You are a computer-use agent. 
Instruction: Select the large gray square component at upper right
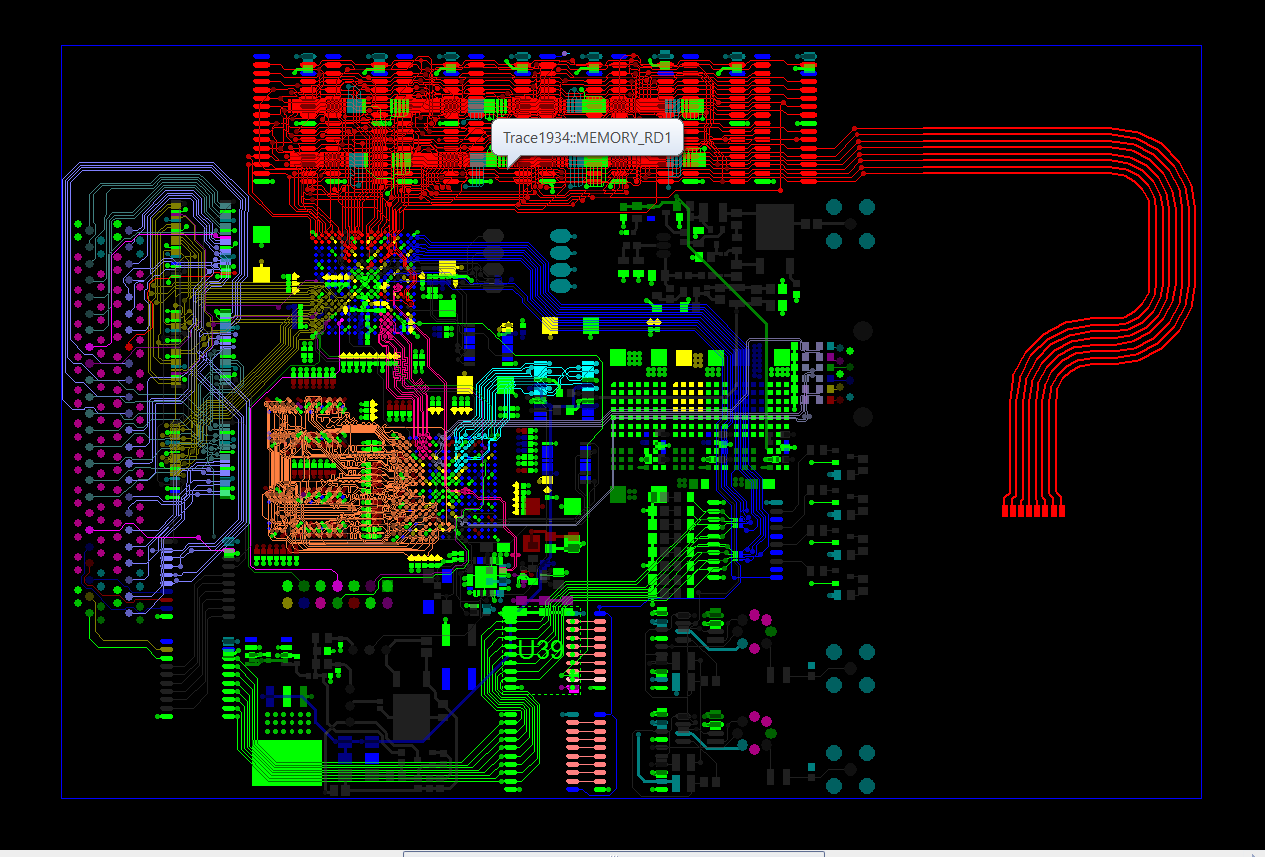click(774, 227)
